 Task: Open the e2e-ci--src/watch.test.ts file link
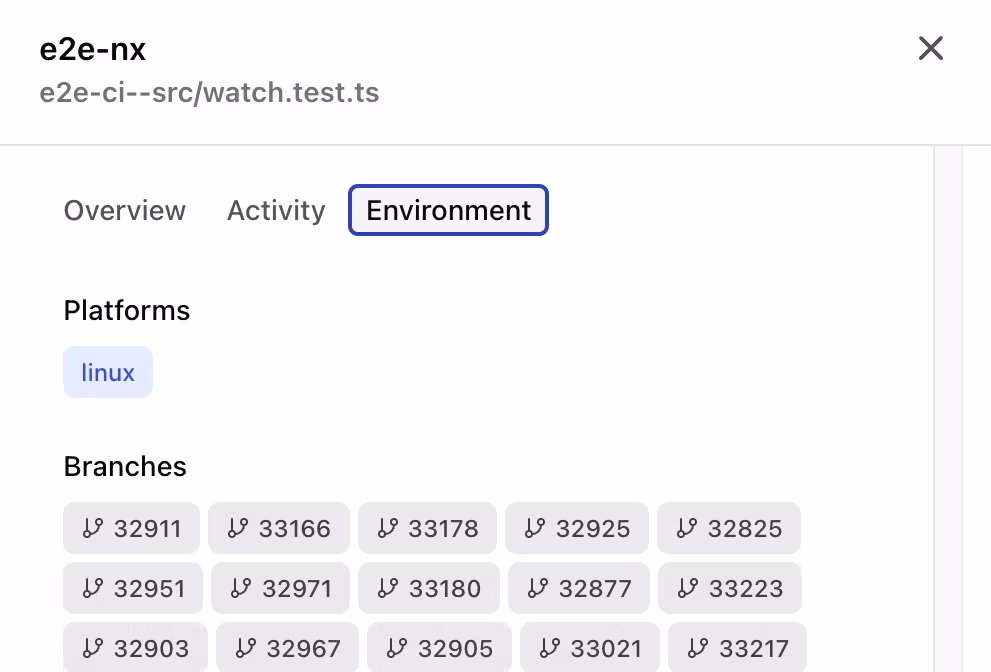tap(209, 92)
